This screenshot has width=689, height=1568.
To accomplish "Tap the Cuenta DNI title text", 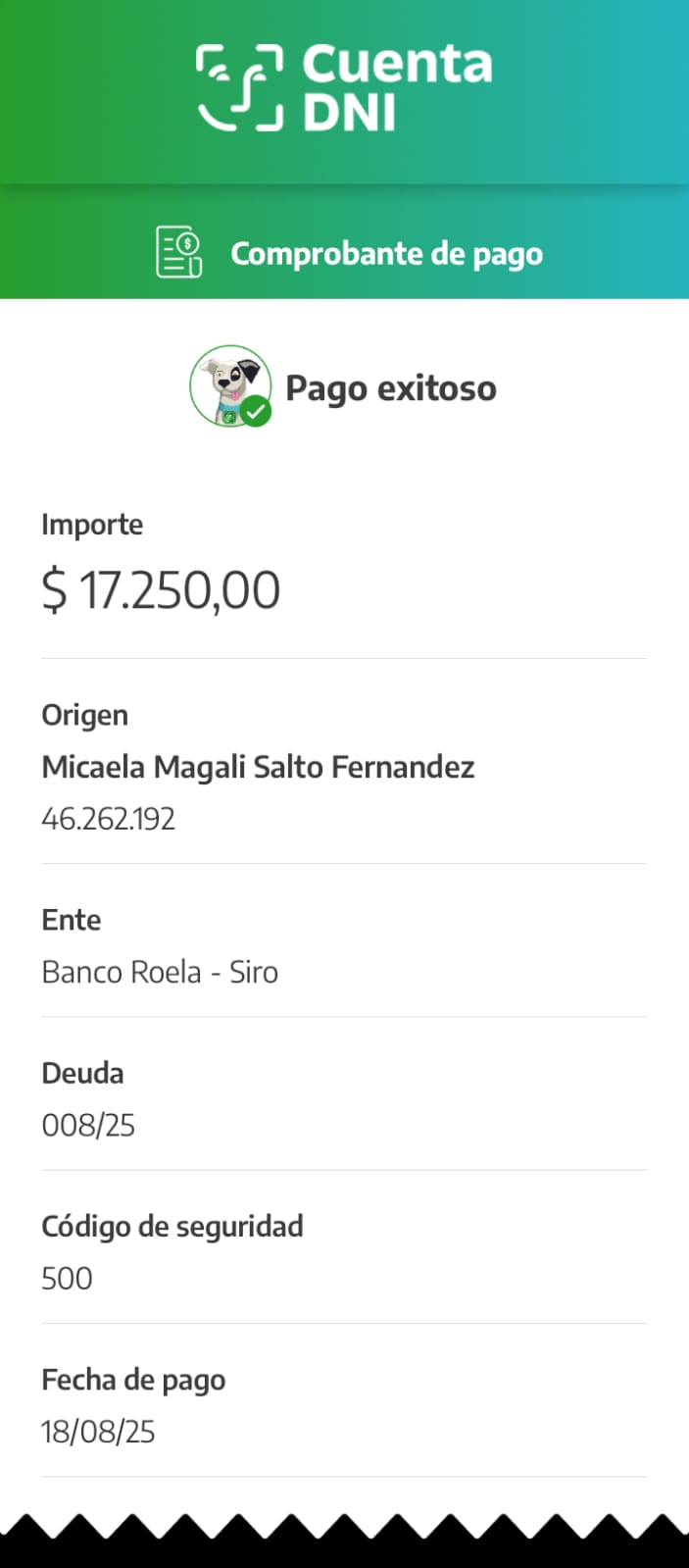I will tap(397, 88).
